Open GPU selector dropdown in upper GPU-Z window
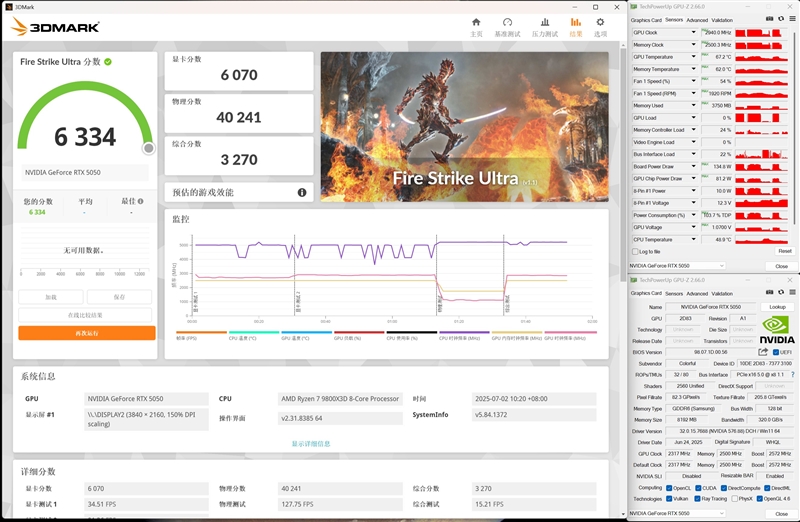The width and height of the screenshot is (800, 522). [677, 265]
